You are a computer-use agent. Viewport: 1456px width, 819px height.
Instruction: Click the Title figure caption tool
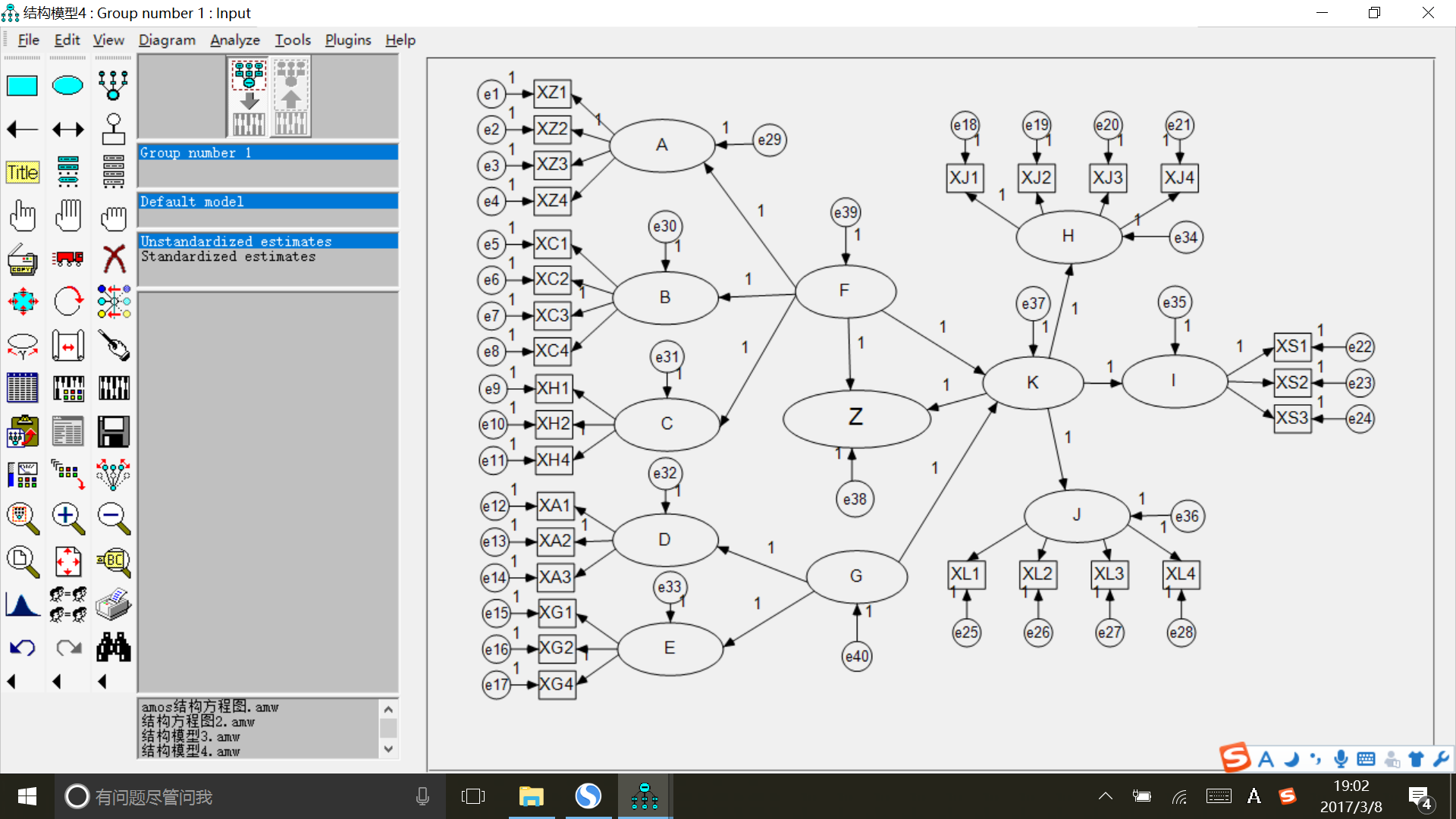[x=22, y=173]
